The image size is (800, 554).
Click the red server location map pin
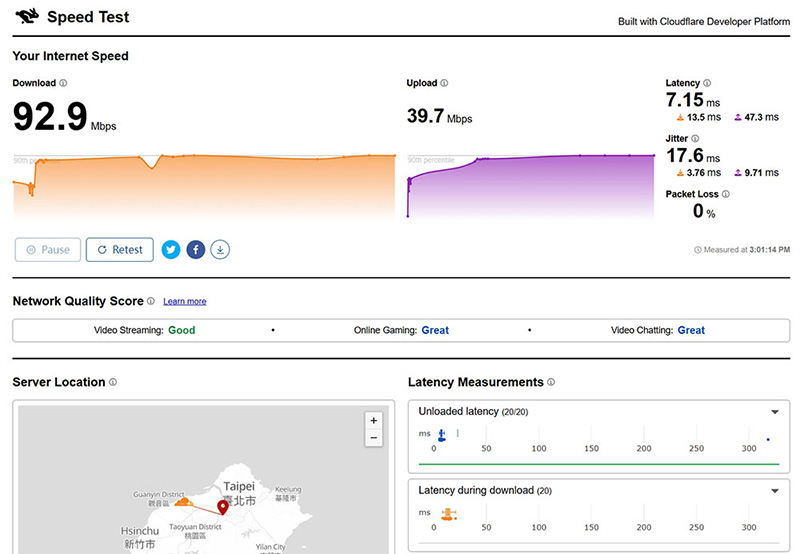point(223,507)
